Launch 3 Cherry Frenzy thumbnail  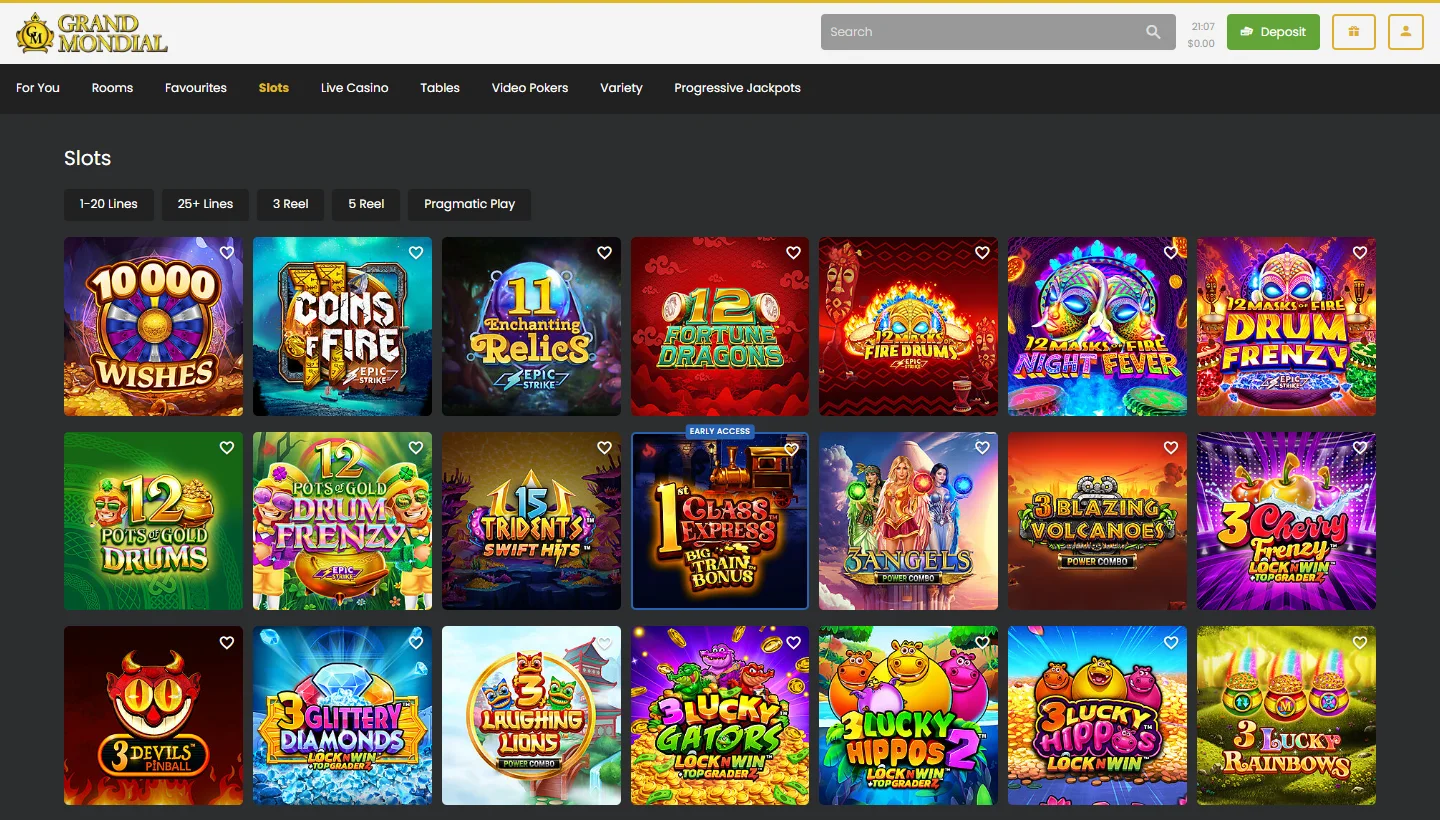tap(1286, 521)
